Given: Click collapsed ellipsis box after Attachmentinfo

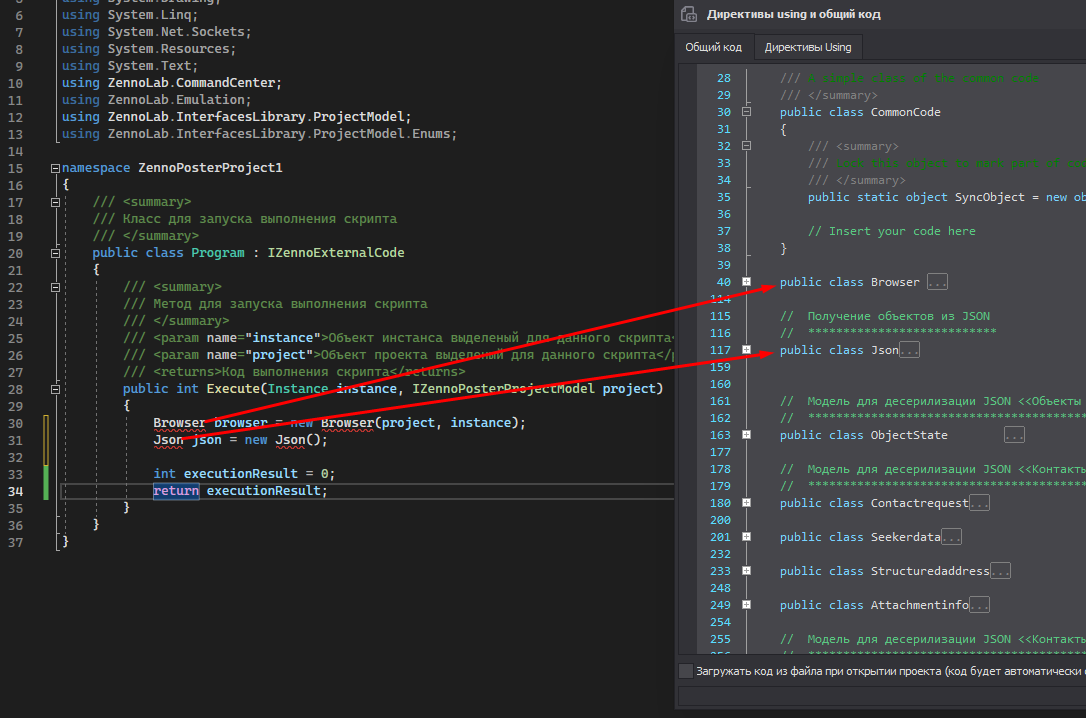Looking at the screenshot, I should pos(979,604).
